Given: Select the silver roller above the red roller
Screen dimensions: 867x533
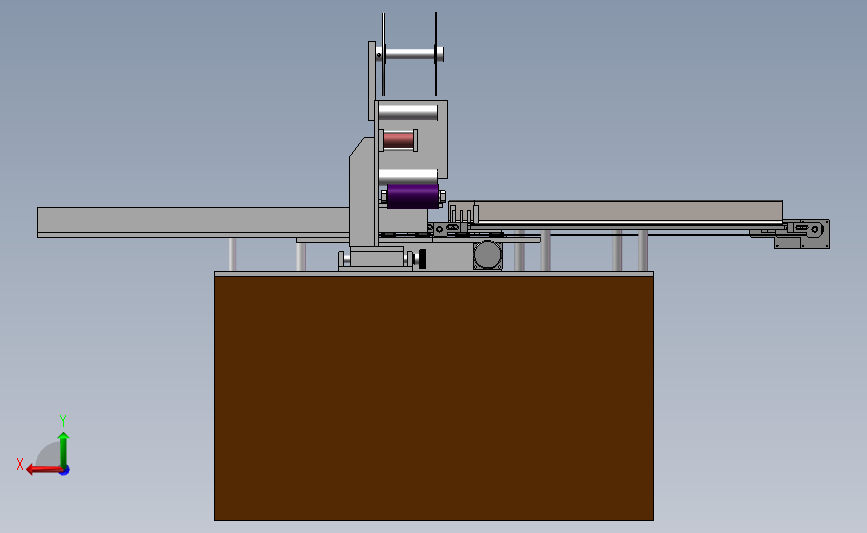Looking at the screenshot, I should pyautogui.click(x=408, y=112).
